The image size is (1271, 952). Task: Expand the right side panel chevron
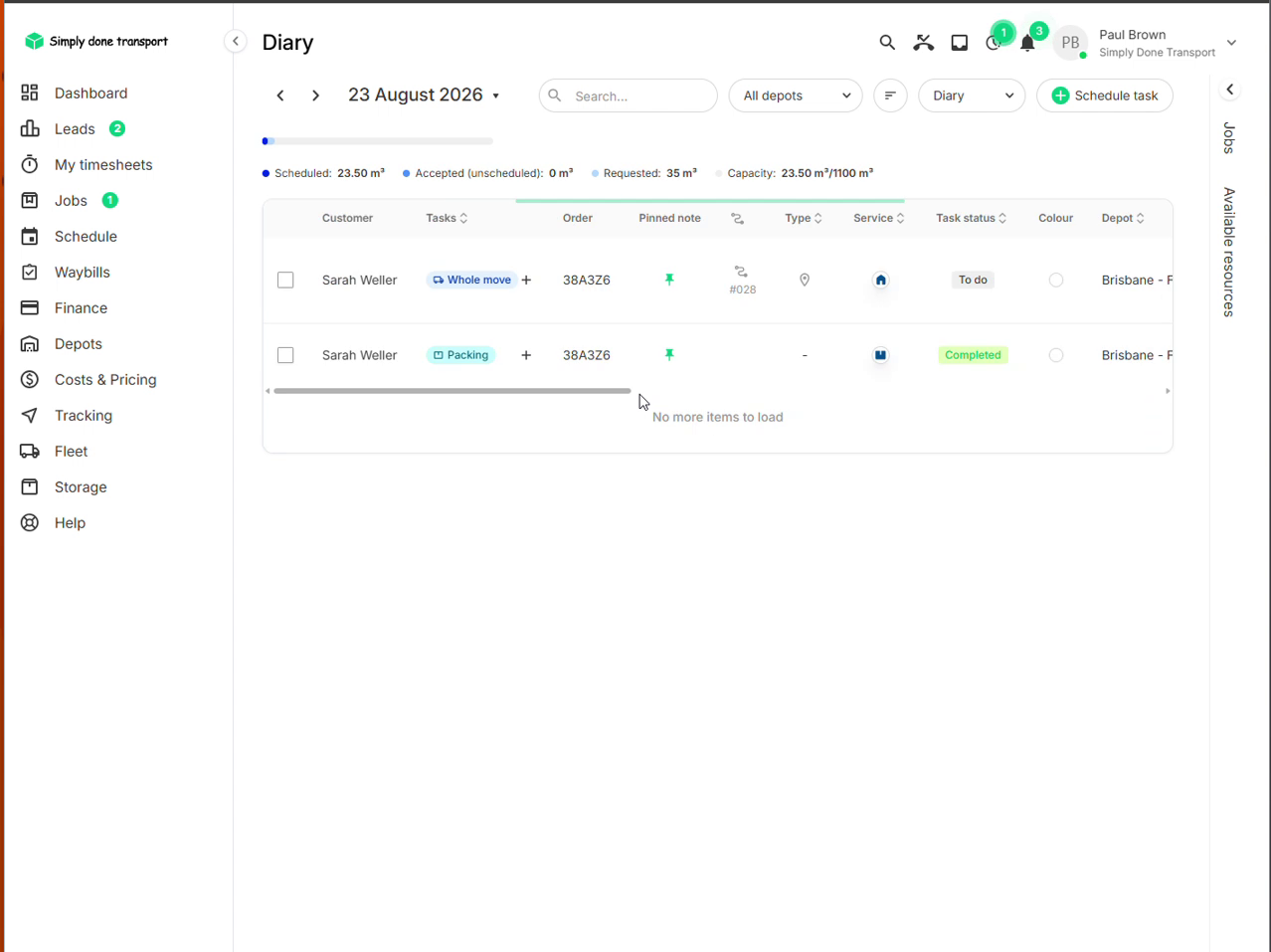[1230, 90]
